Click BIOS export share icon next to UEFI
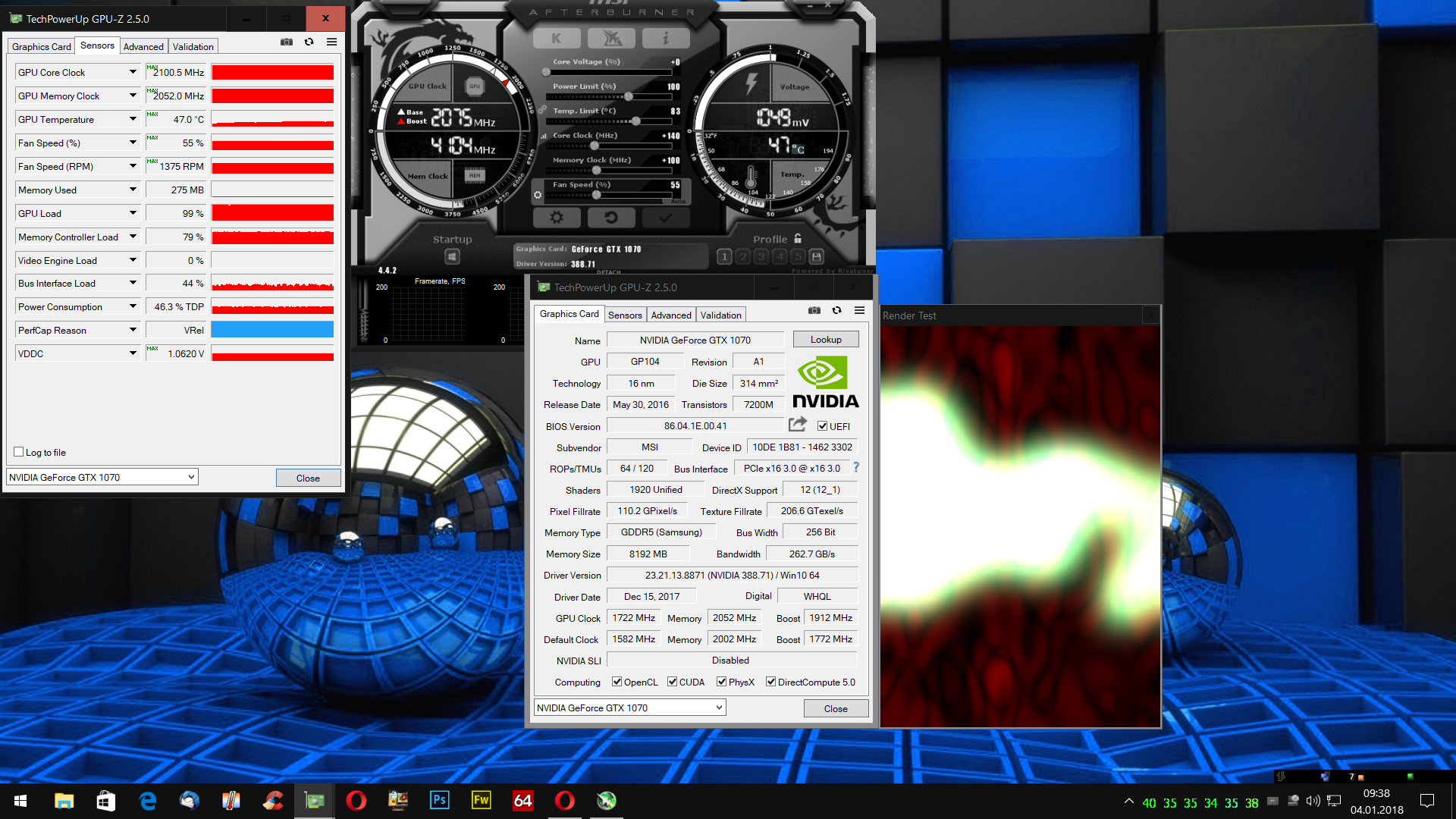The image size is (1456, 819). point(797,425)
